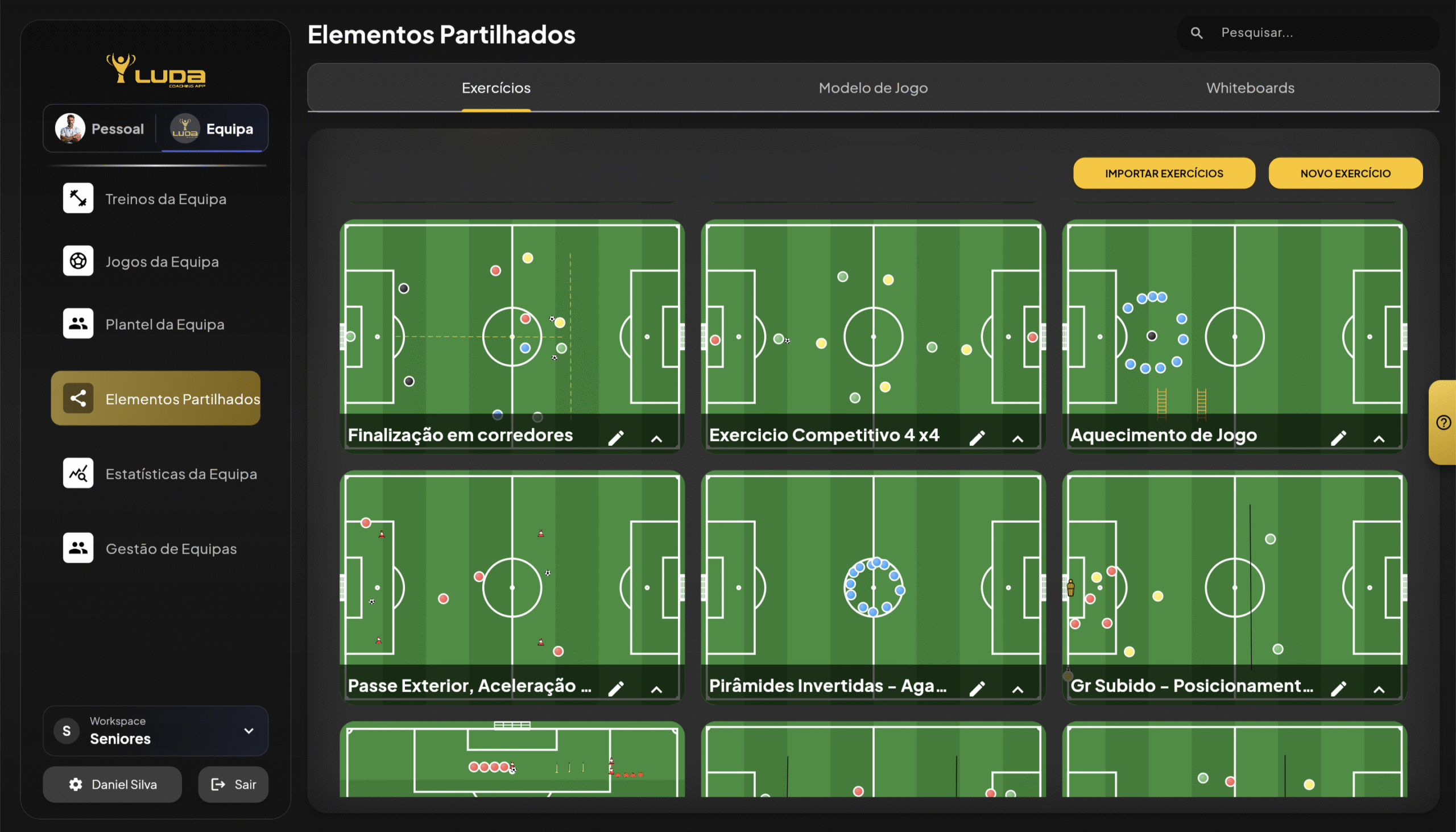Click the Jogos da Equipa soccer ball icon
Screen dimensions: 1456x832
78,261
